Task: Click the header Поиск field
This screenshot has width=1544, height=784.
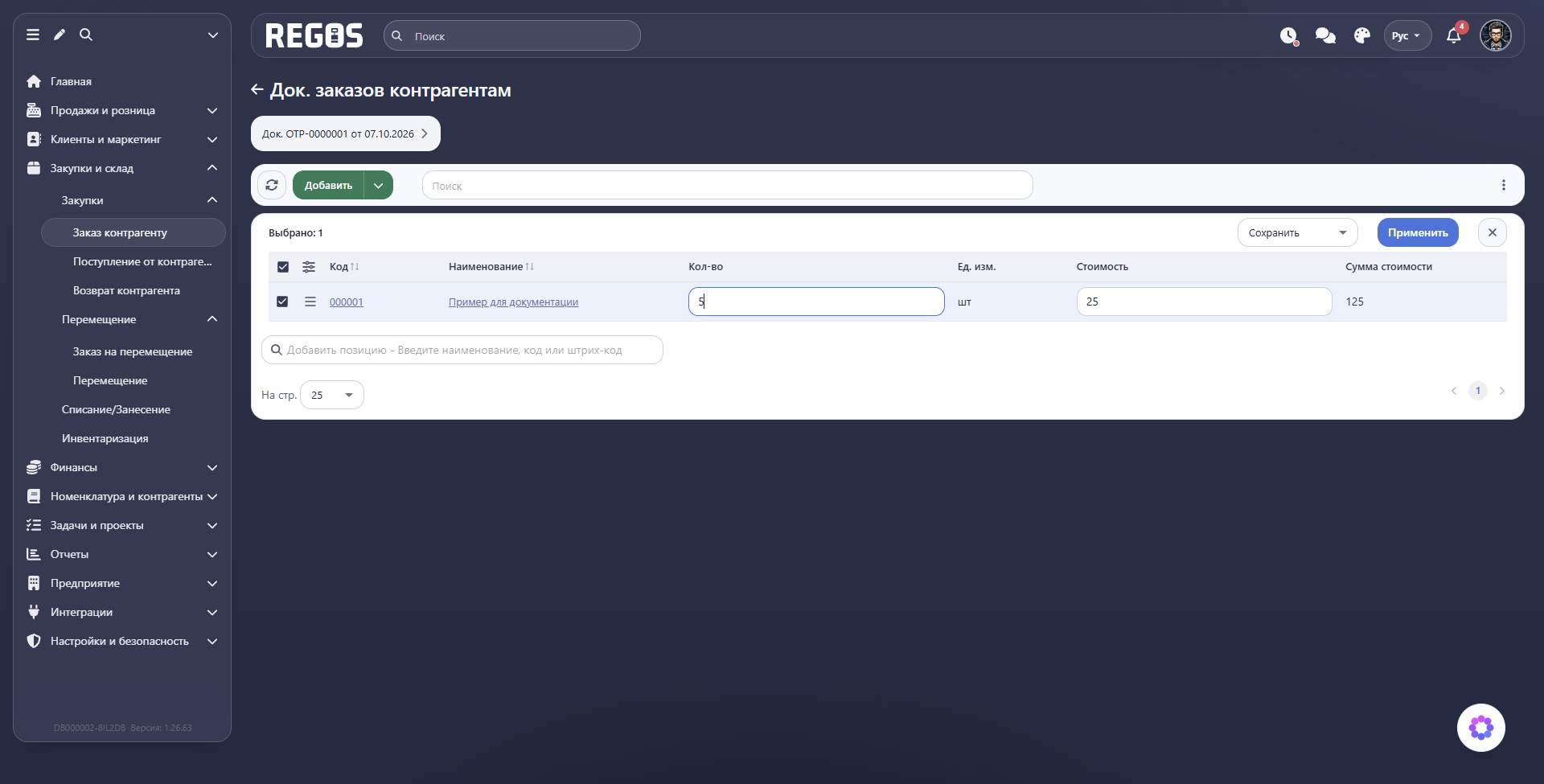Action: [512, 36]
